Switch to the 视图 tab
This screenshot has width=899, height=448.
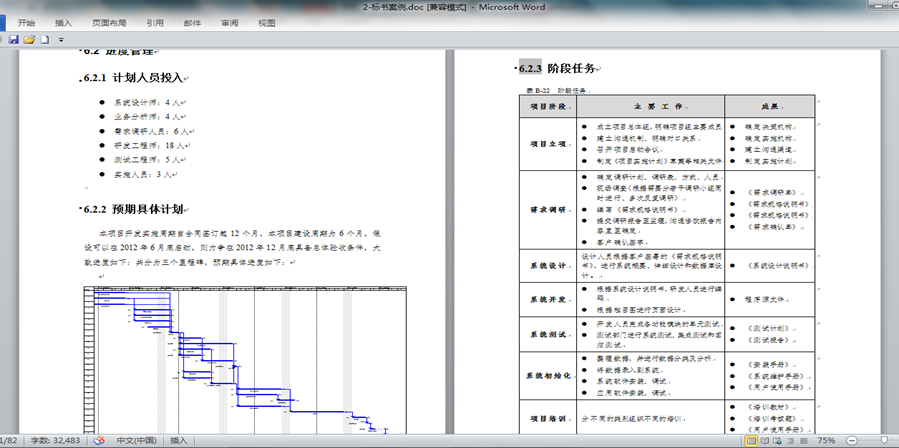[x=267, y=24]
